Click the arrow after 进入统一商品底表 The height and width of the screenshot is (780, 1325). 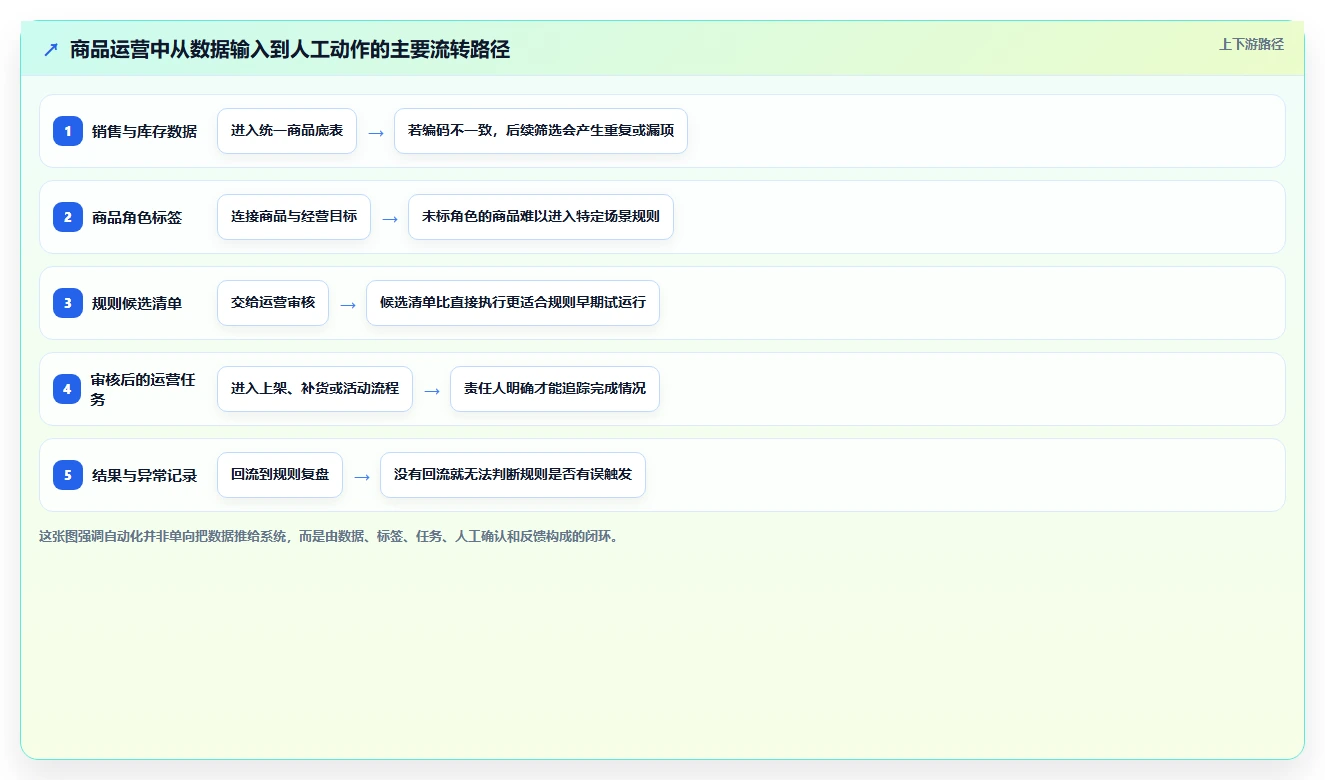point(376,132)
